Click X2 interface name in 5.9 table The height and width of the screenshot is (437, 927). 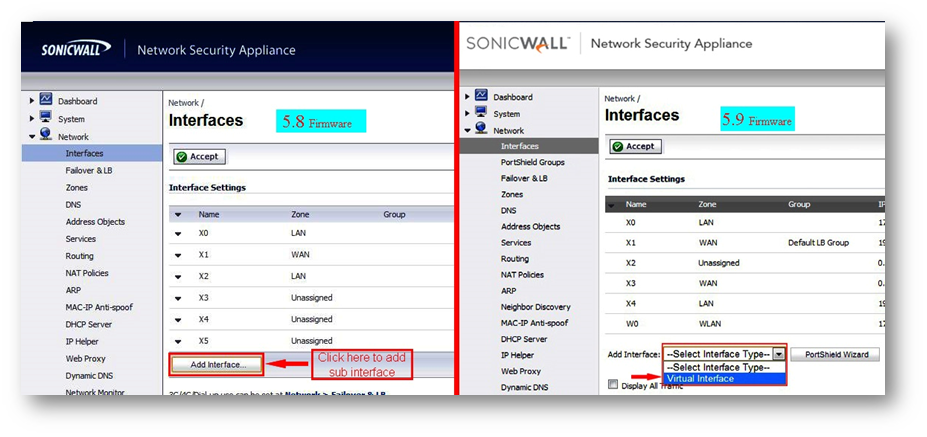[631, 263]
